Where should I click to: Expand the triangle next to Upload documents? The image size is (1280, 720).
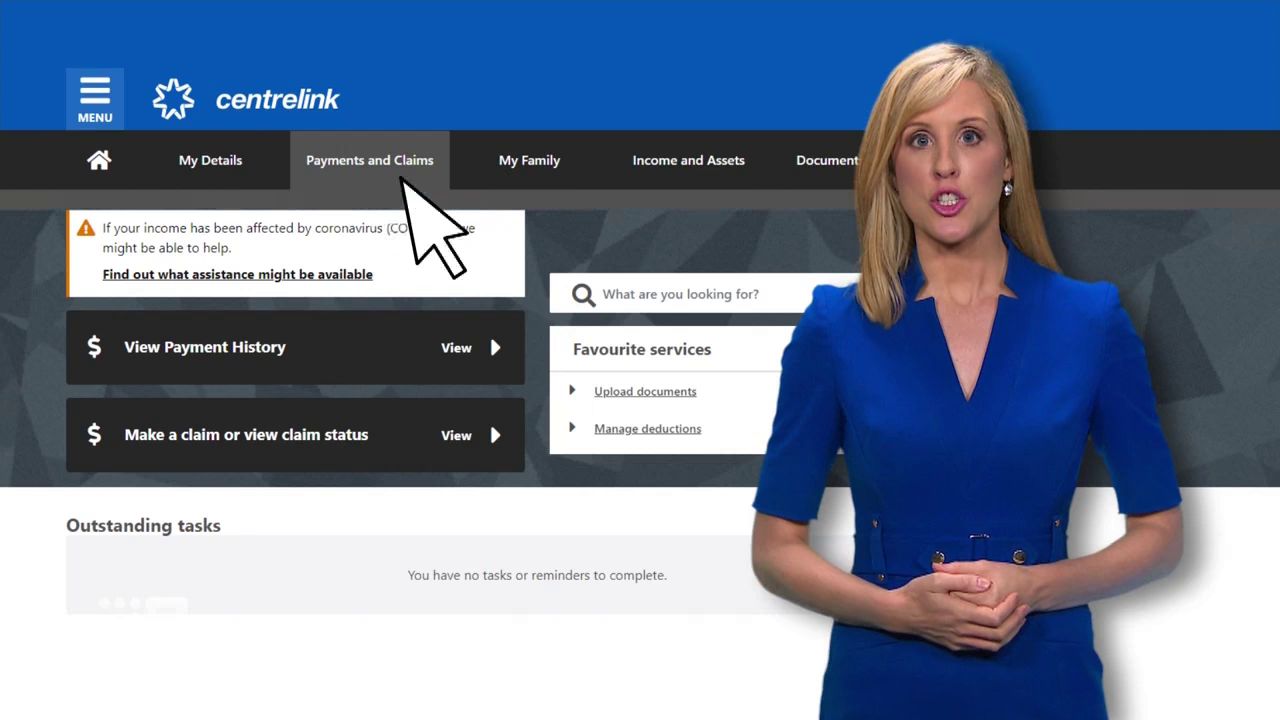coord(572,391)
